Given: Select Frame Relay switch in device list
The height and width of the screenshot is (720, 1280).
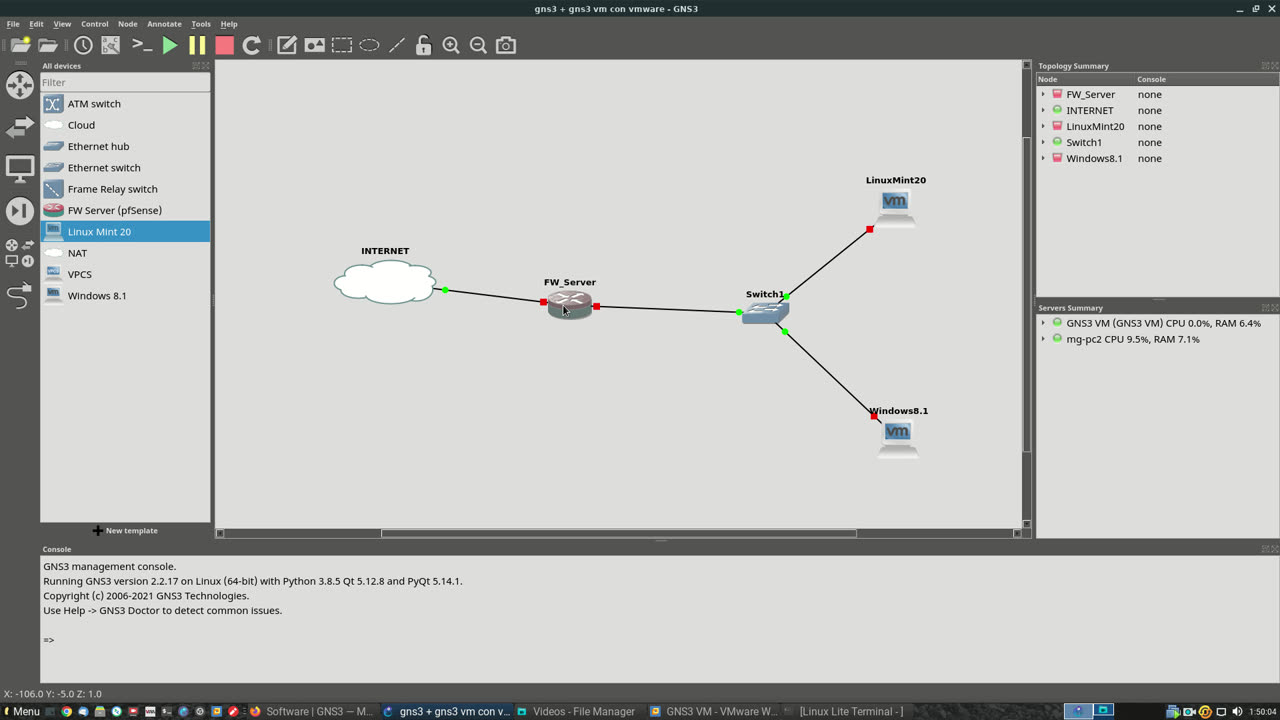Looking at the screenshot, I should click(125, 189).
